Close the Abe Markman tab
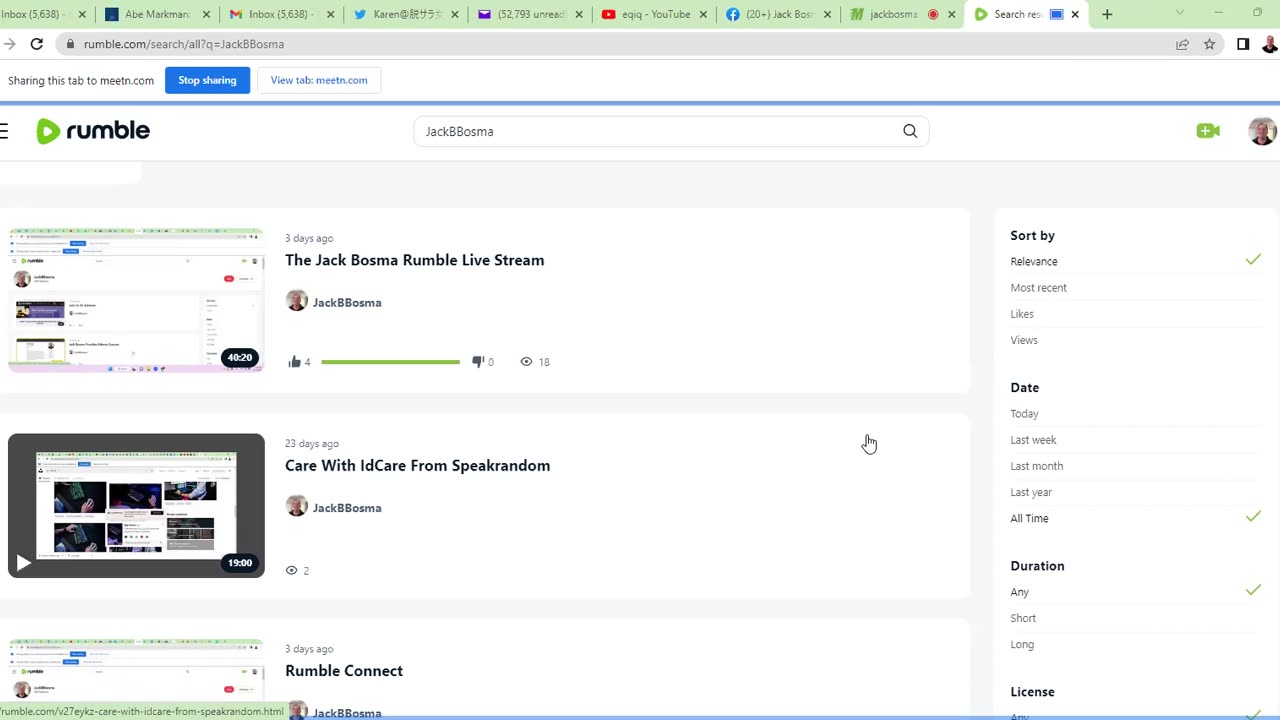The width and height of the screenshot is (1280, 720). pyautogui.click(x=207, y=15)
